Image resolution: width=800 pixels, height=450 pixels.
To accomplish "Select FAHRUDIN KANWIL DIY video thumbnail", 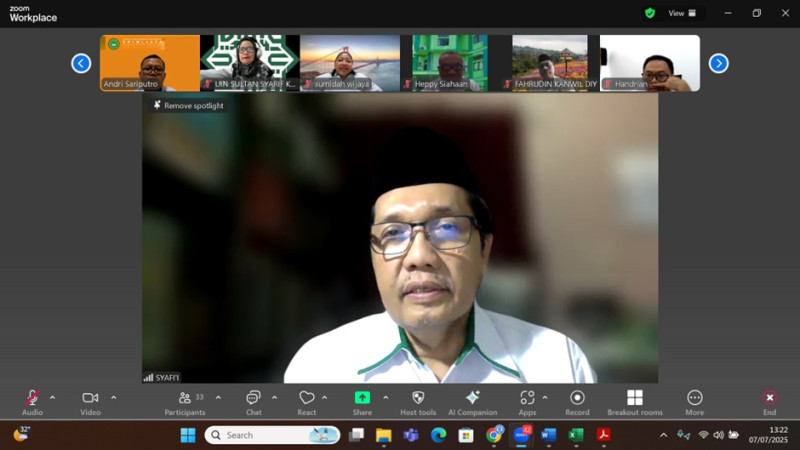I will [550, 63].
